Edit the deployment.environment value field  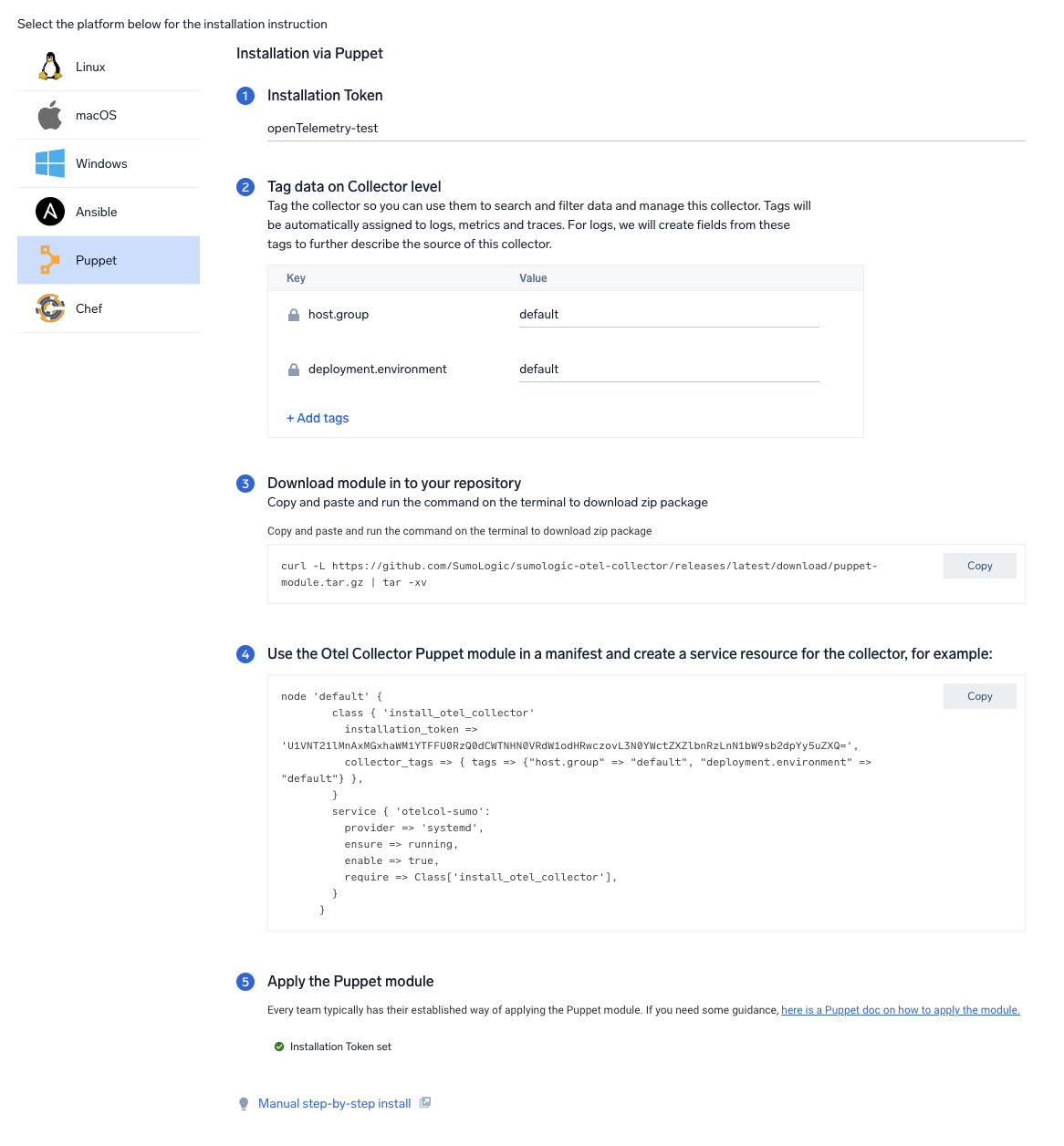pyautogui.click(x=668, y=370)
